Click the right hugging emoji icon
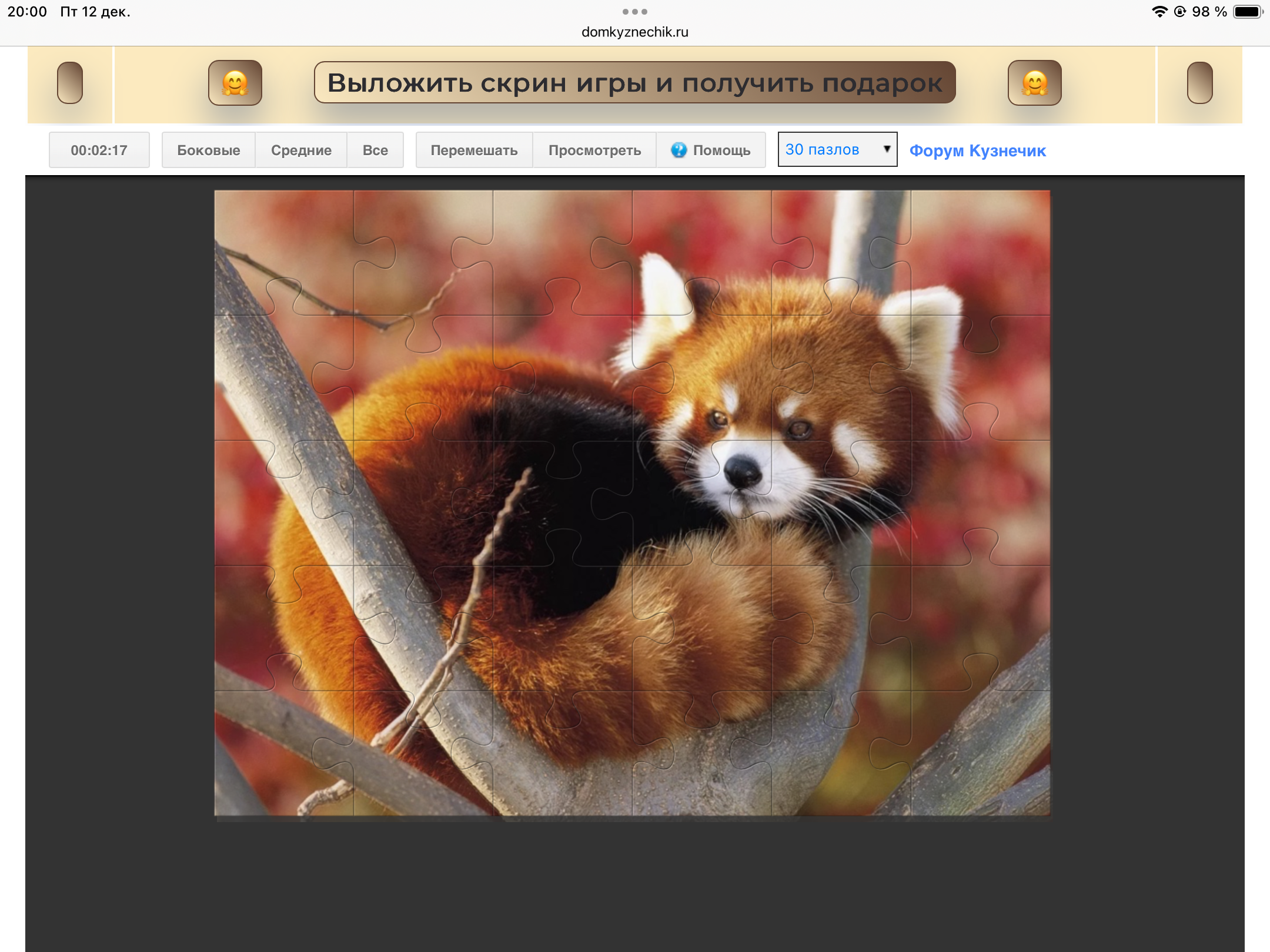This screenshot has height=952, width=1270. 1034,83
